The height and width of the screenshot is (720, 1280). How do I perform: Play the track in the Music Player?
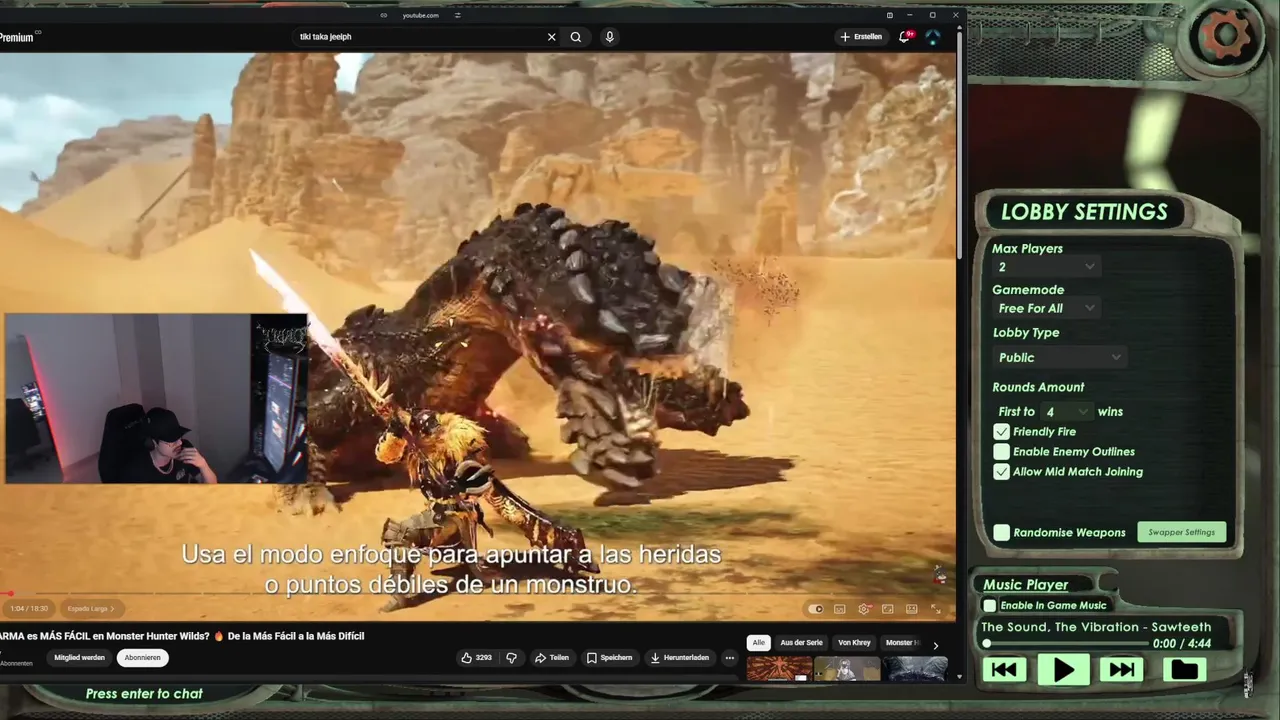1064,669
